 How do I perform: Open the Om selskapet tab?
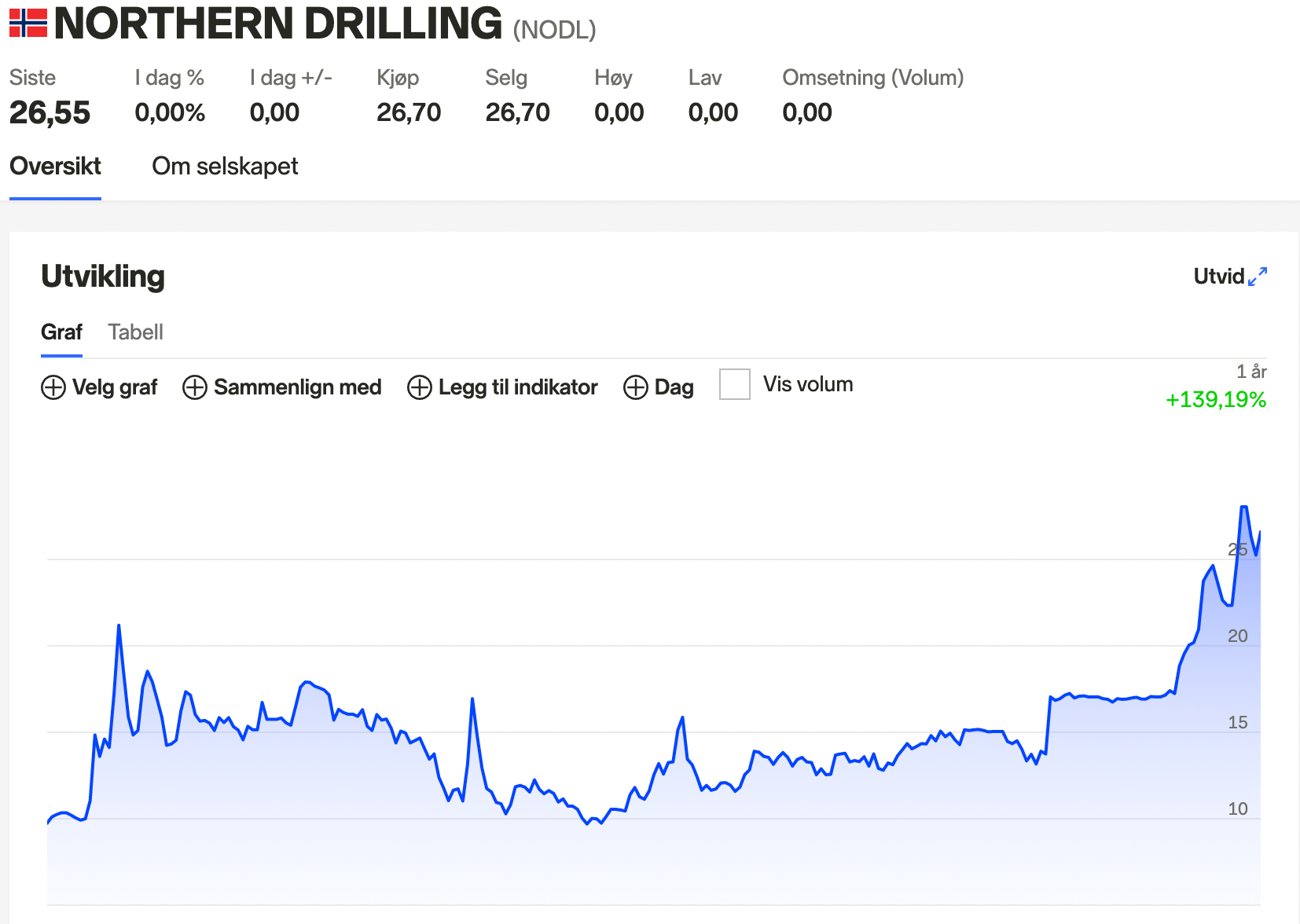coord(225,167)
